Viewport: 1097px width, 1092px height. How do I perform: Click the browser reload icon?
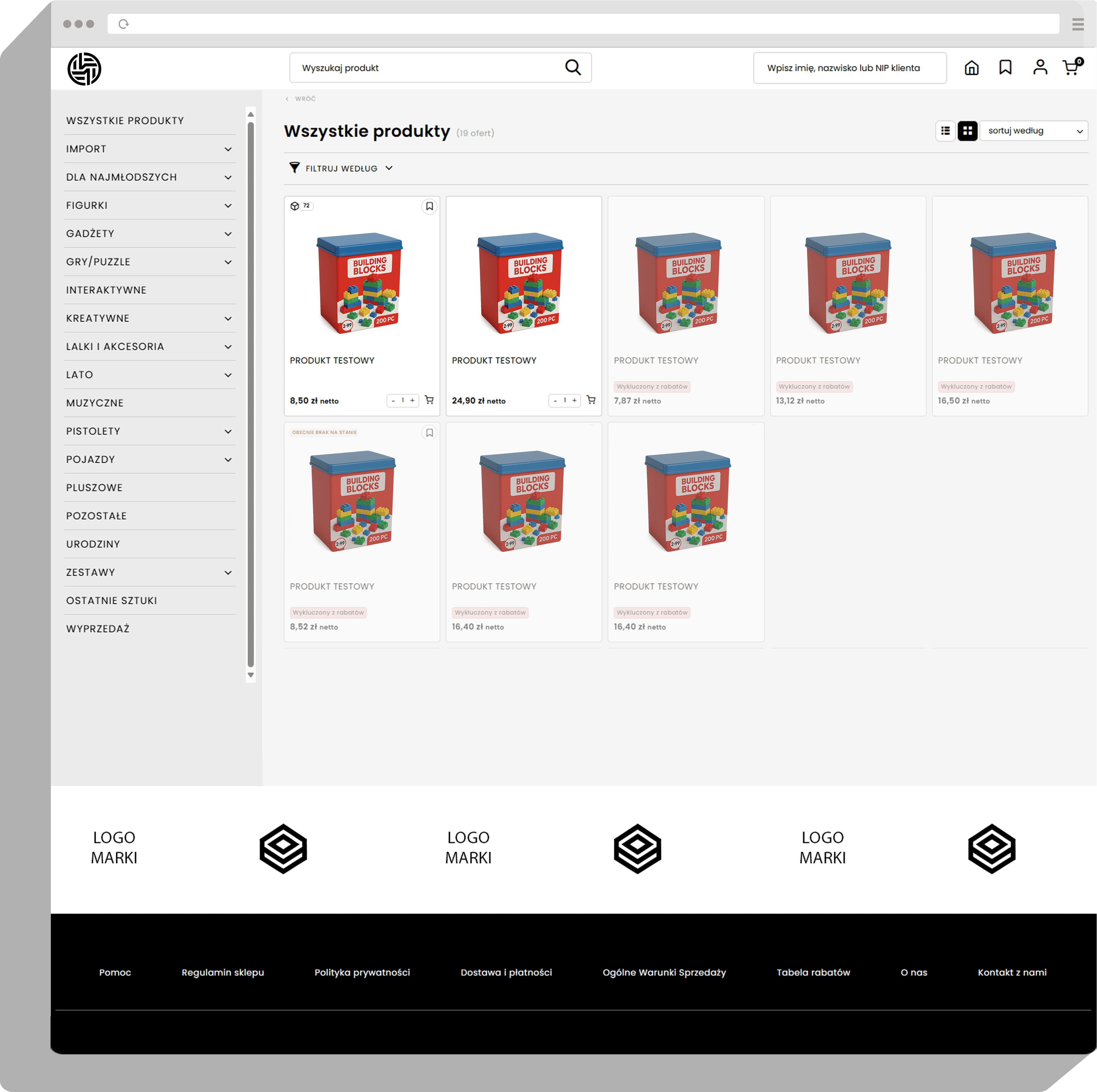(x=124, y=24)
